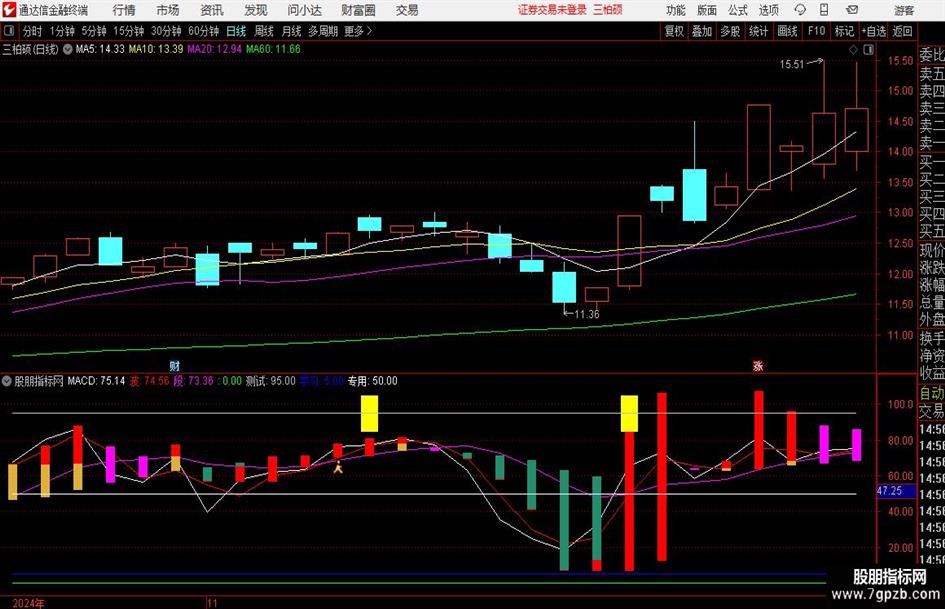Open the 财富圈 menu
The height and width of the screenshot is (609, 945).
358,10
